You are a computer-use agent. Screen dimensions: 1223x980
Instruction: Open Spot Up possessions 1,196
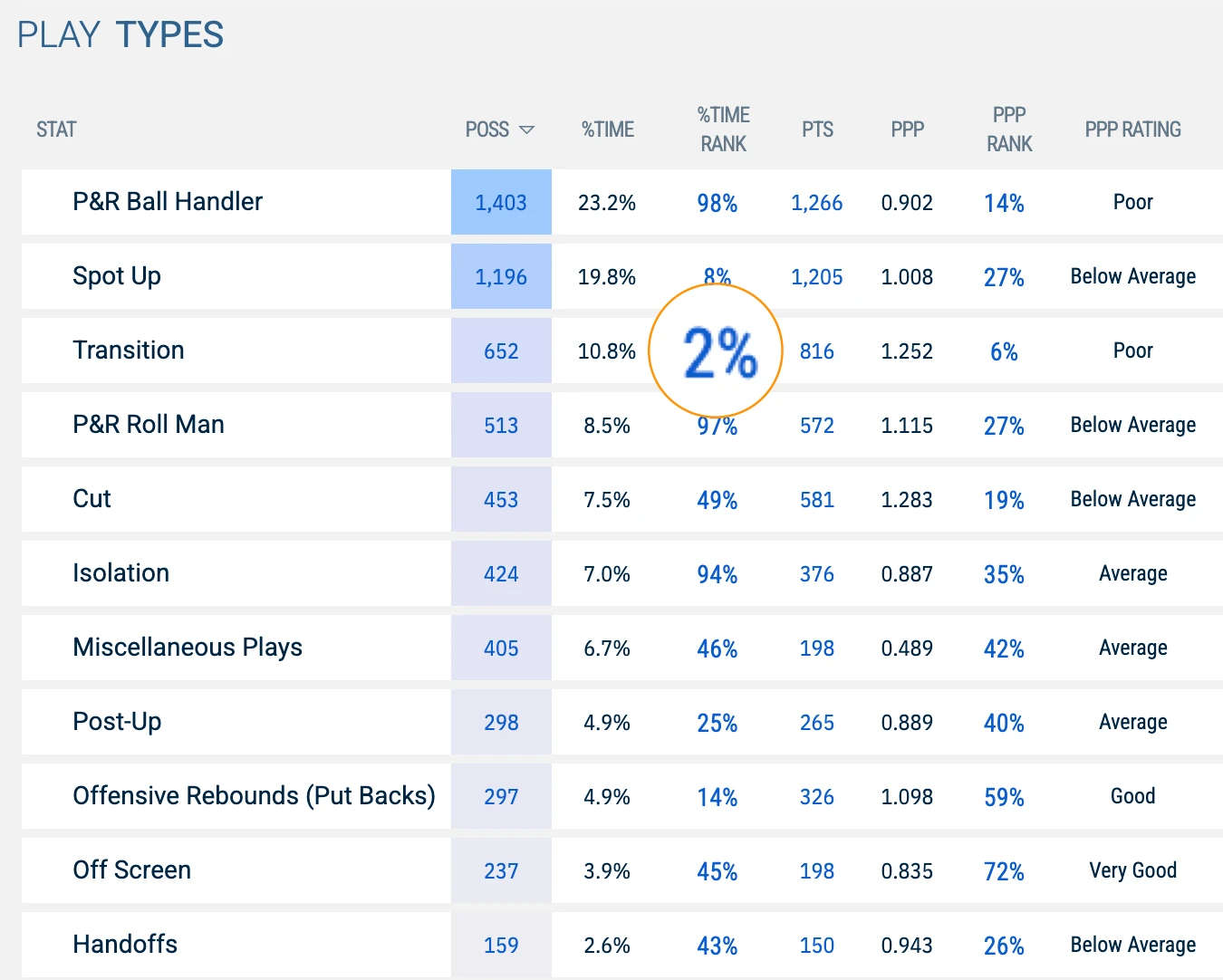tap(501, 276)
